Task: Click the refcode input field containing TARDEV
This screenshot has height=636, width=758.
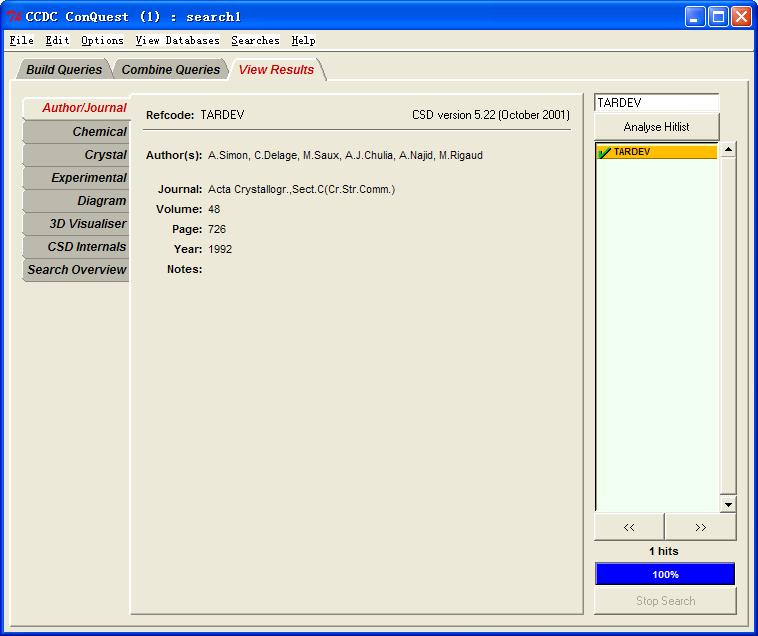Action: (x=656, y=102)
